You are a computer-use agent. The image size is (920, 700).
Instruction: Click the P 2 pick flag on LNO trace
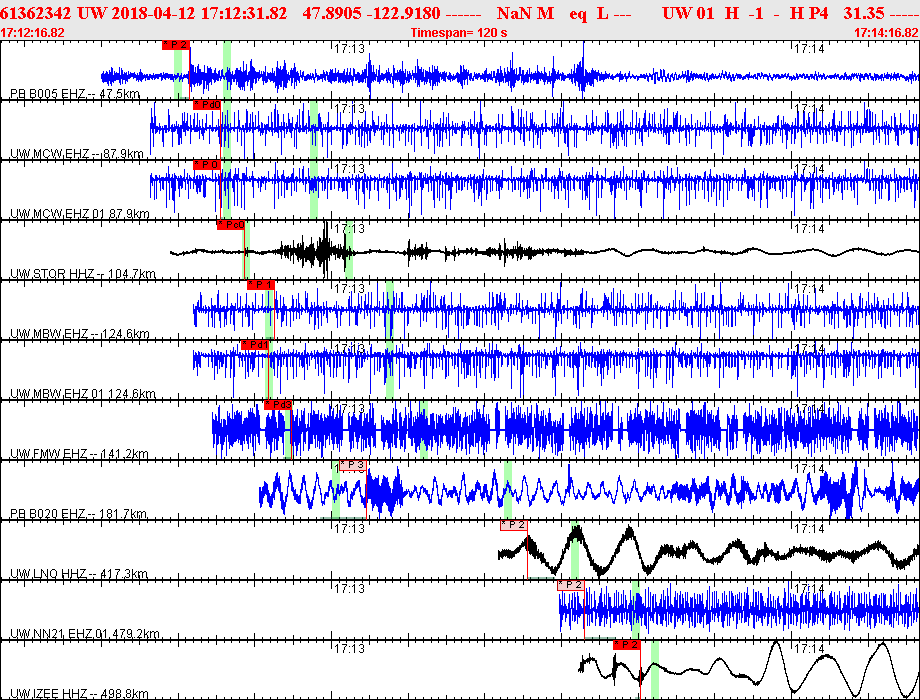tap(513, 525)
